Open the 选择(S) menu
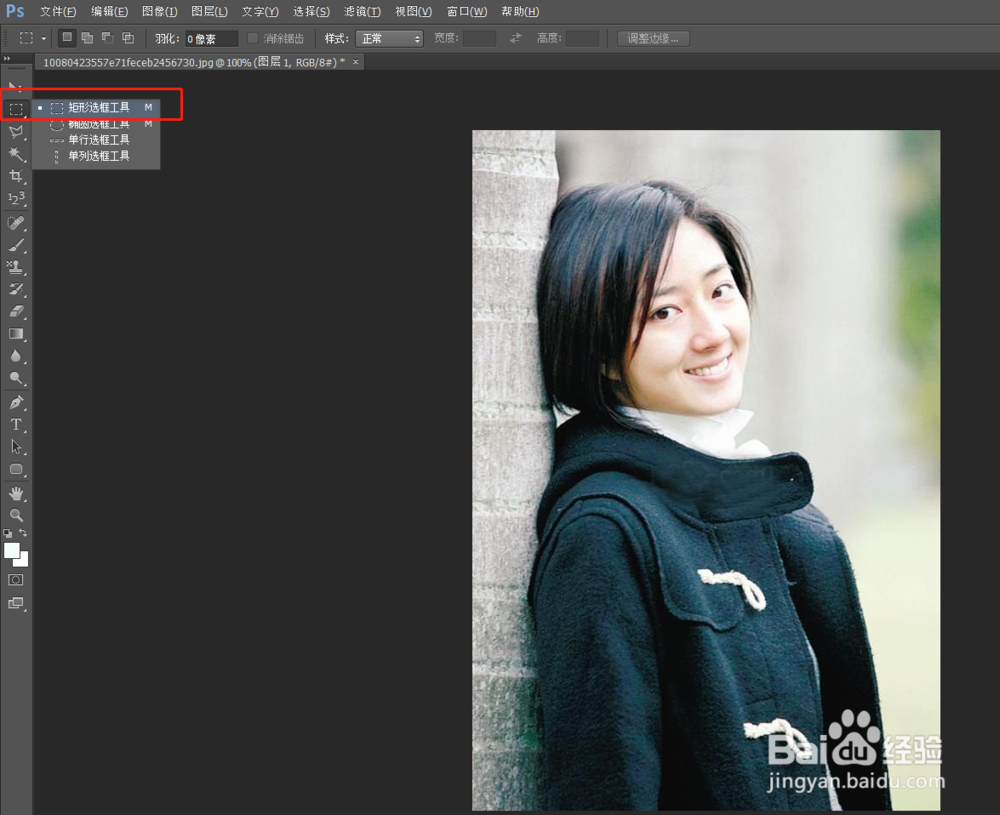This screenshot has height=815, width=1000. point(311,11)
